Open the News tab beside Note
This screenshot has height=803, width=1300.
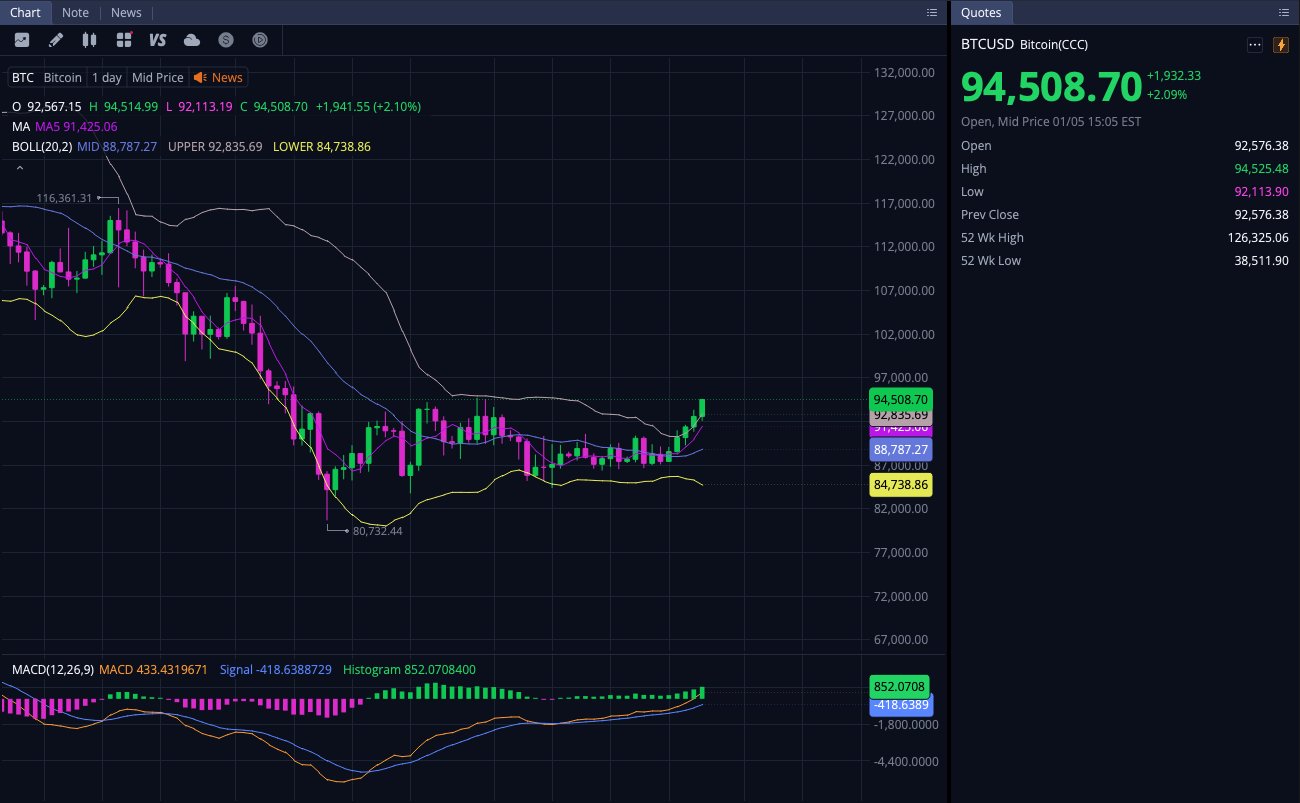click(x=126, y=12)
